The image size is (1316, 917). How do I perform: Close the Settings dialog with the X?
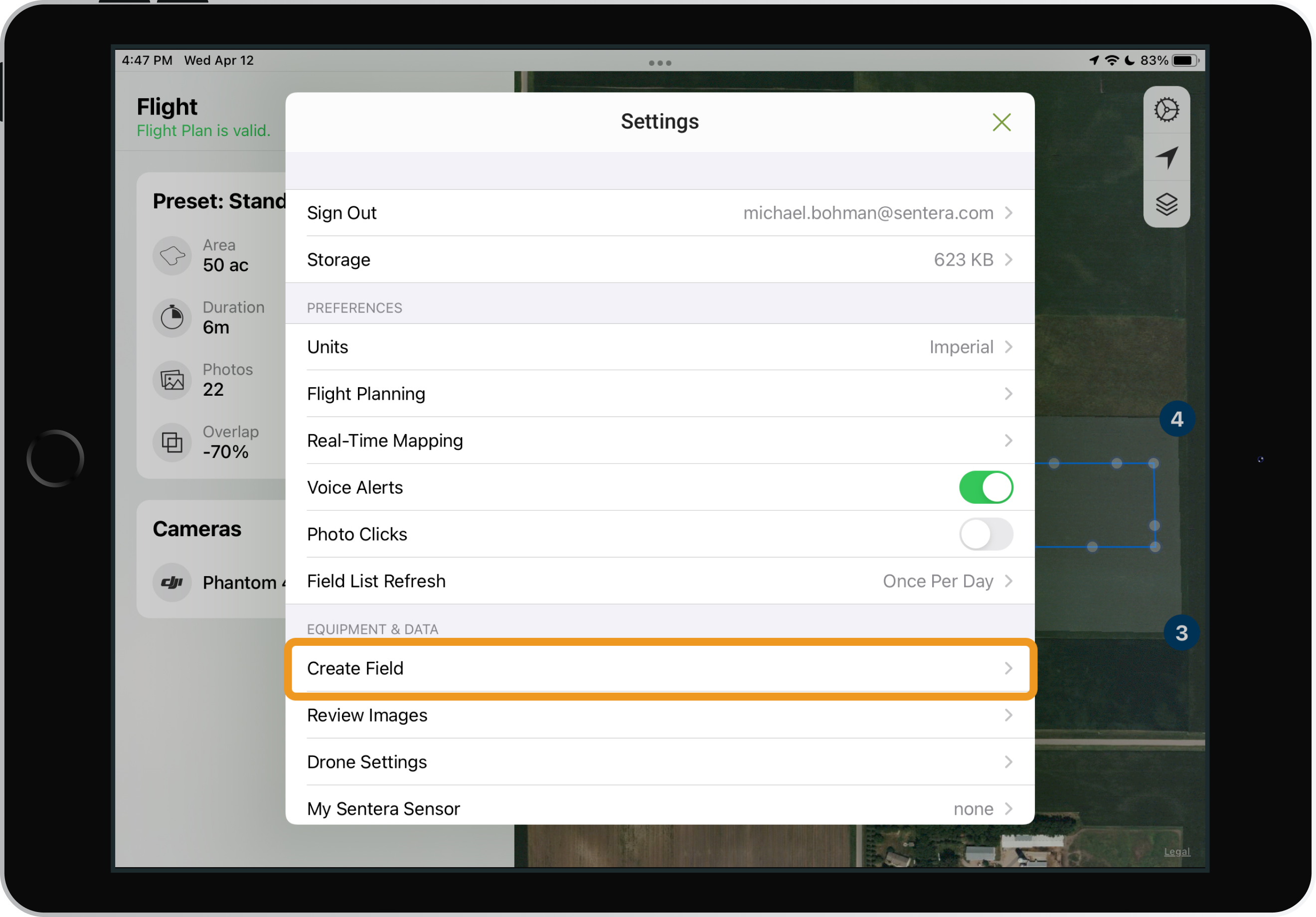pyautogui.click(x=1001, y=122)
